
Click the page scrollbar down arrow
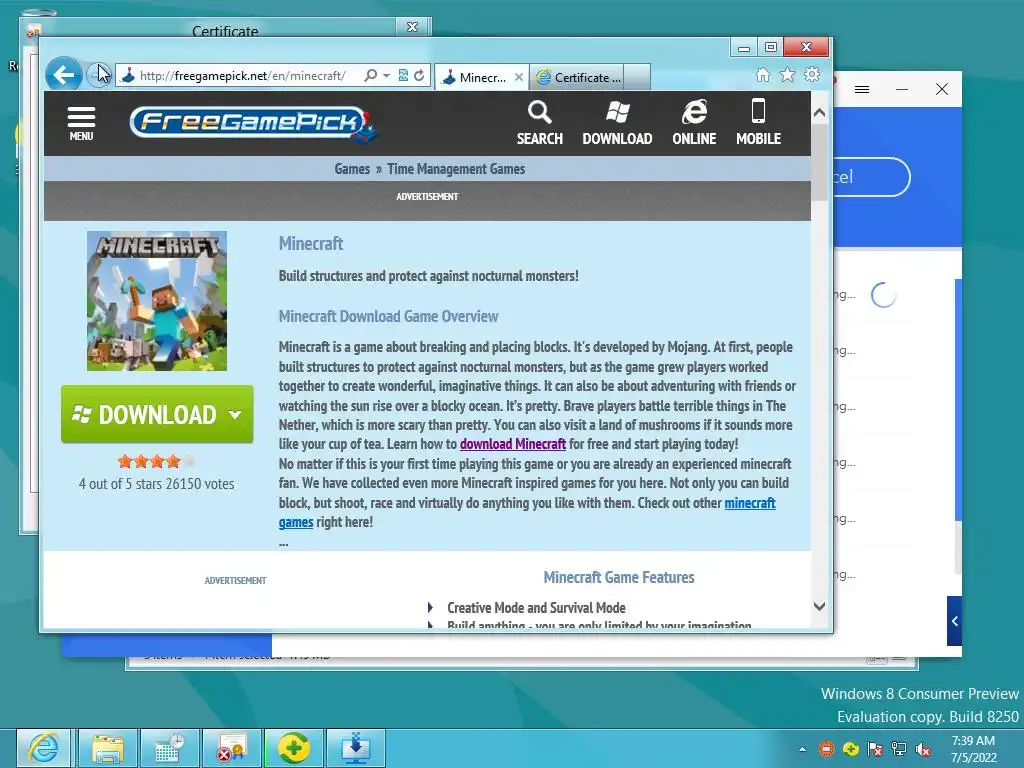click(820, 606)
